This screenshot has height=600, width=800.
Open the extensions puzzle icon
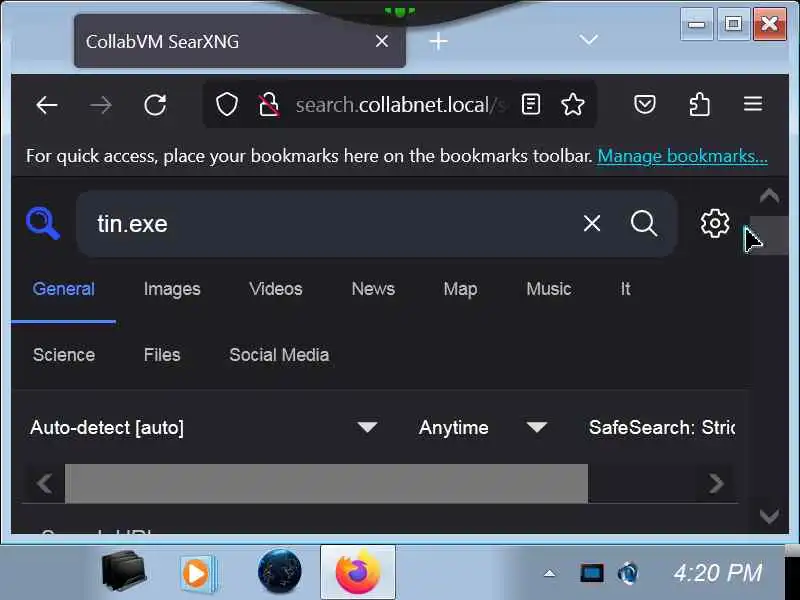tap(699, 105)
